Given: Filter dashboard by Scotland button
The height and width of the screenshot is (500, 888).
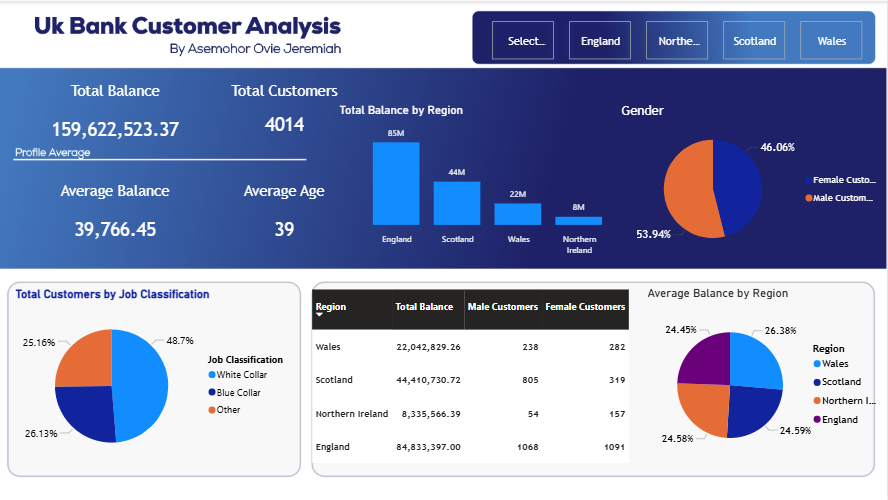Looking at the screenshot, I should tap(754, 40).
